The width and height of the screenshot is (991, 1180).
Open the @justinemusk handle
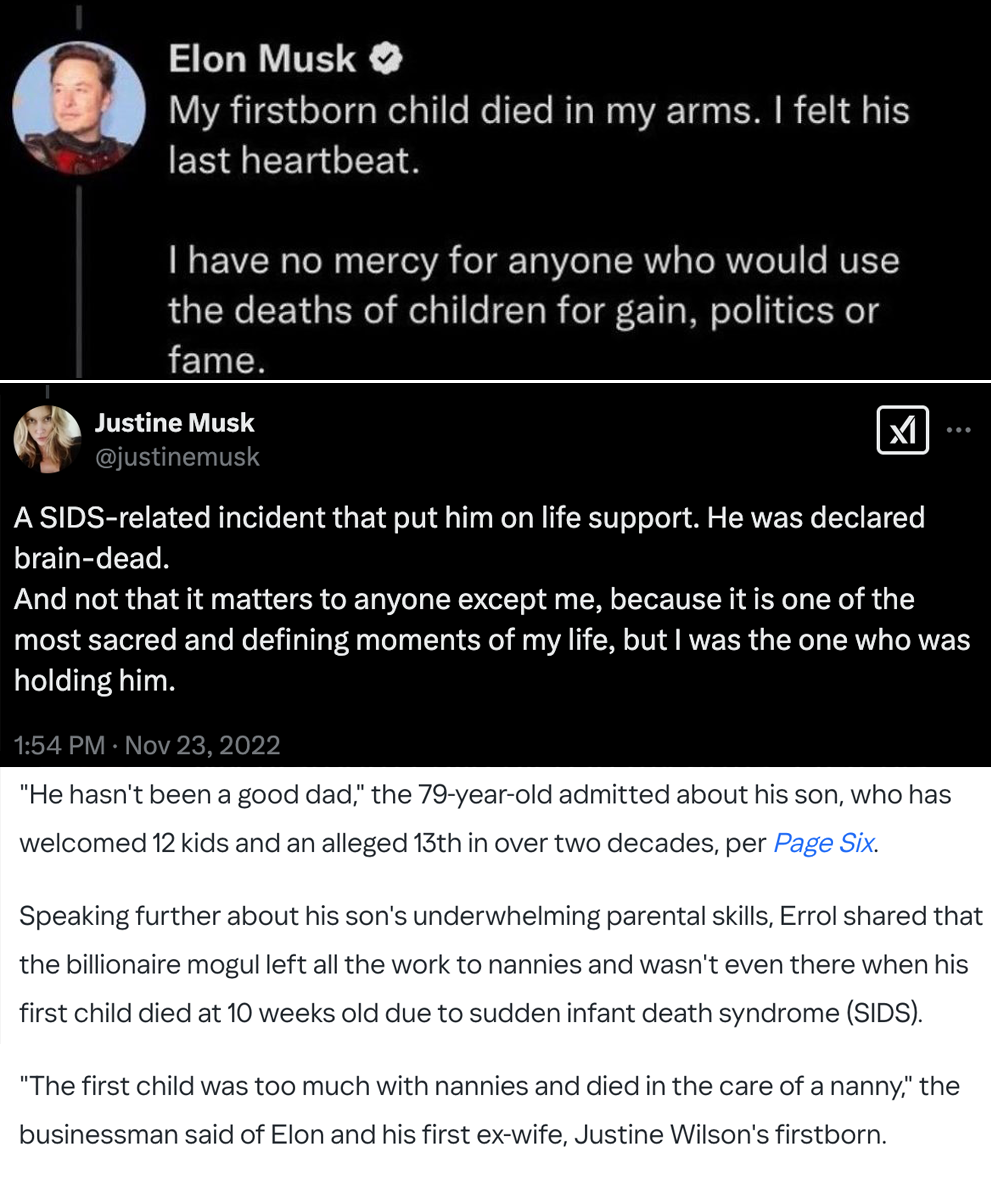pyautogui.click(x=177, y=457)
